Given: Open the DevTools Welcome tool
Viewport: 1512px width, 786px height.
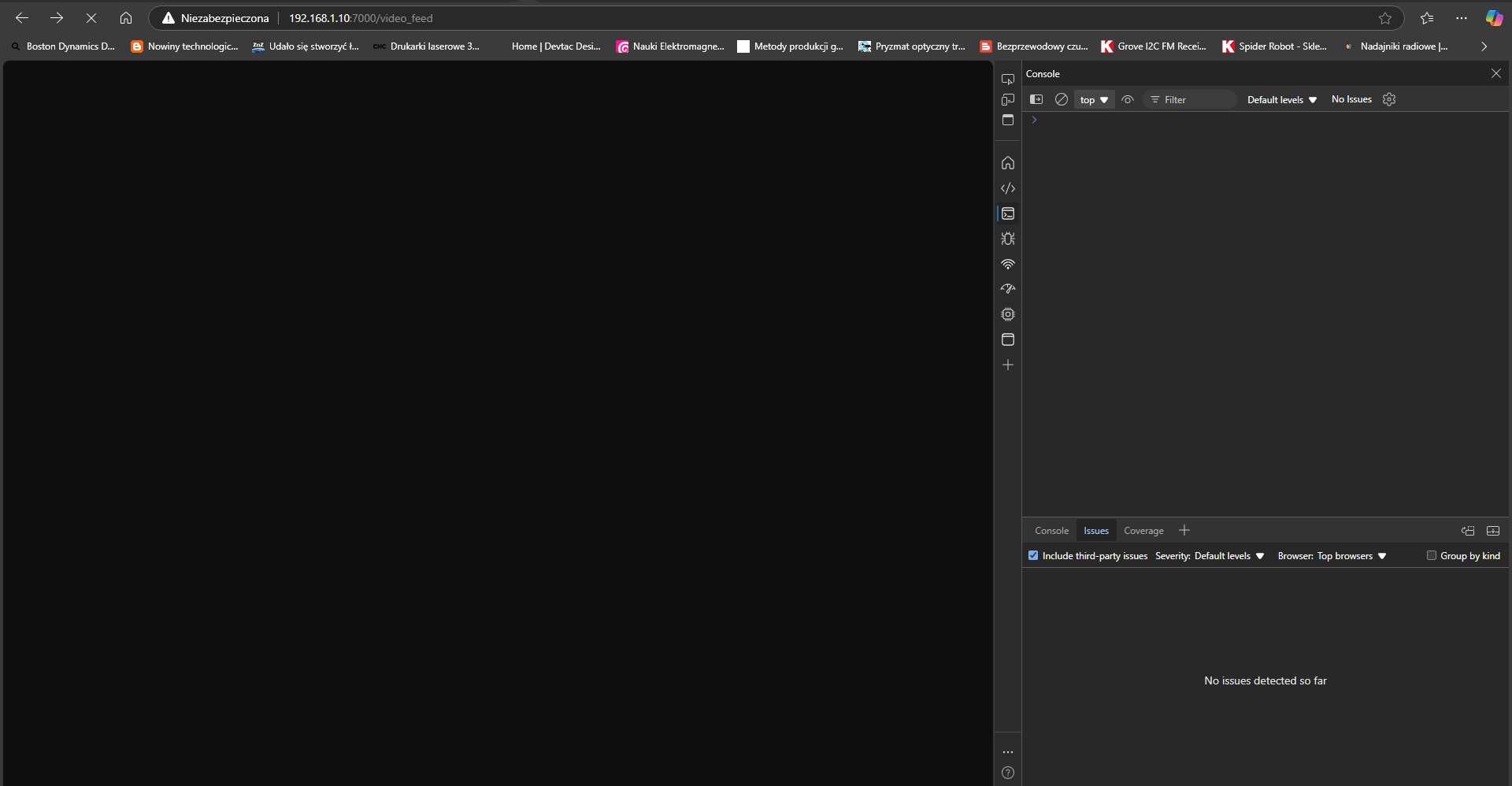Looking at the screenshot, I should tap(1008, 163).
